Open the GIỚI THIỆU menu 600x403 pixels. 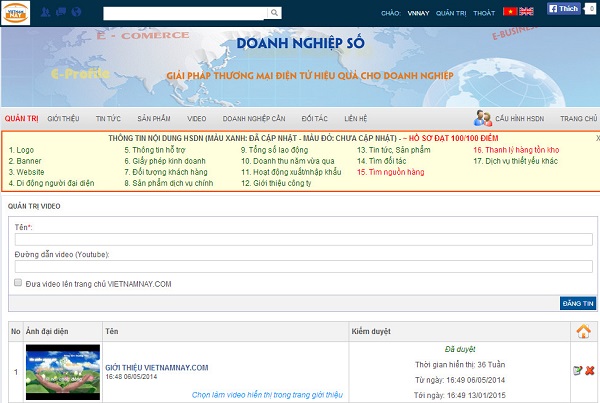(64, 119)
